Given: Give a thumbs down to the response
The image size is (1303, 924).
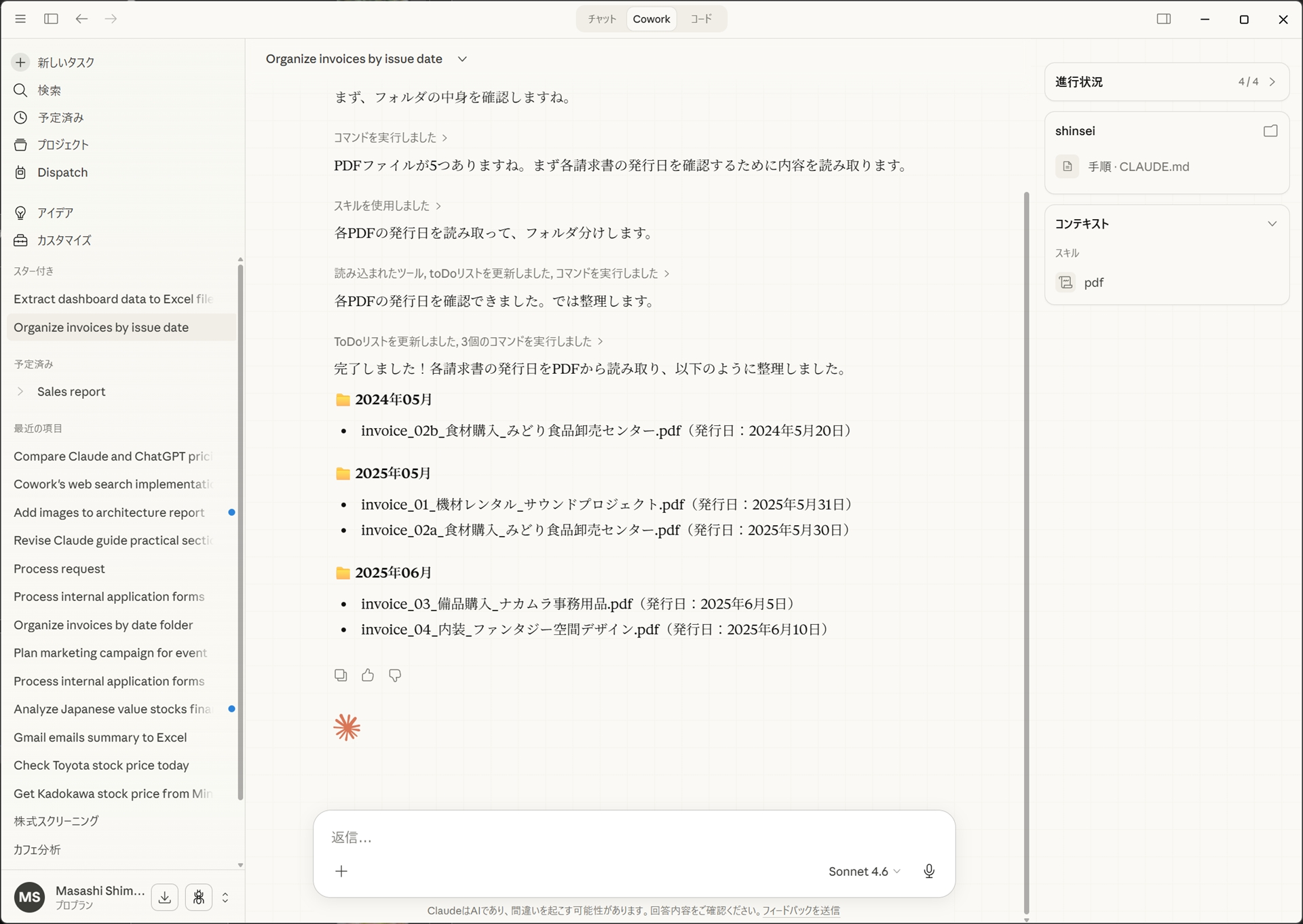Looking at the screenshot, I should pyautogui.click(x=394, y=675).
